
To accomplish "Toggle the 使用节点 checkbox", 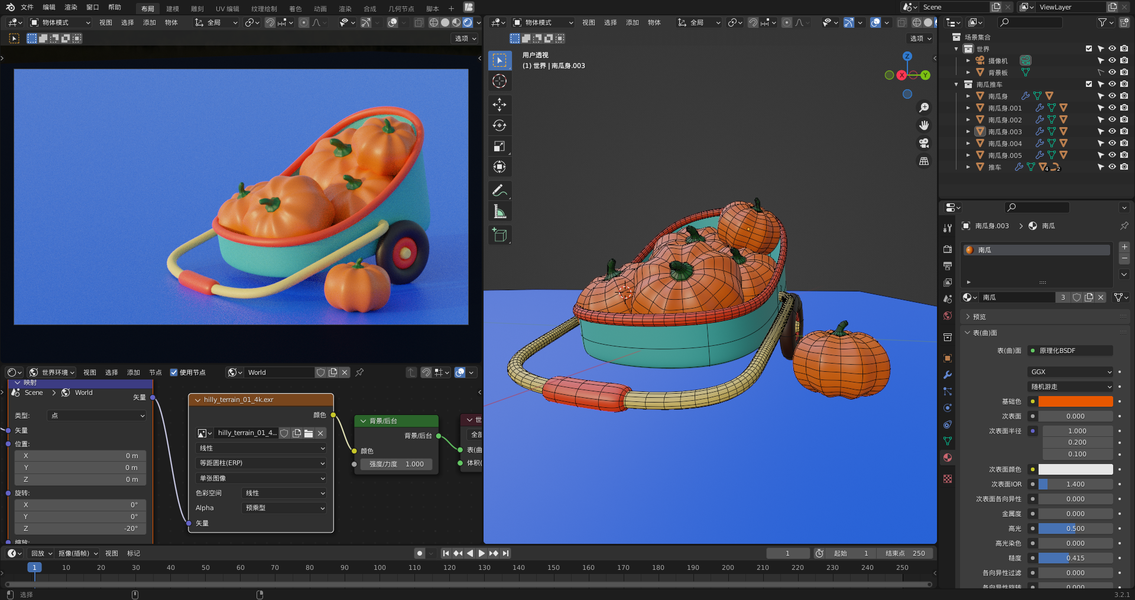I will point(174,372).
